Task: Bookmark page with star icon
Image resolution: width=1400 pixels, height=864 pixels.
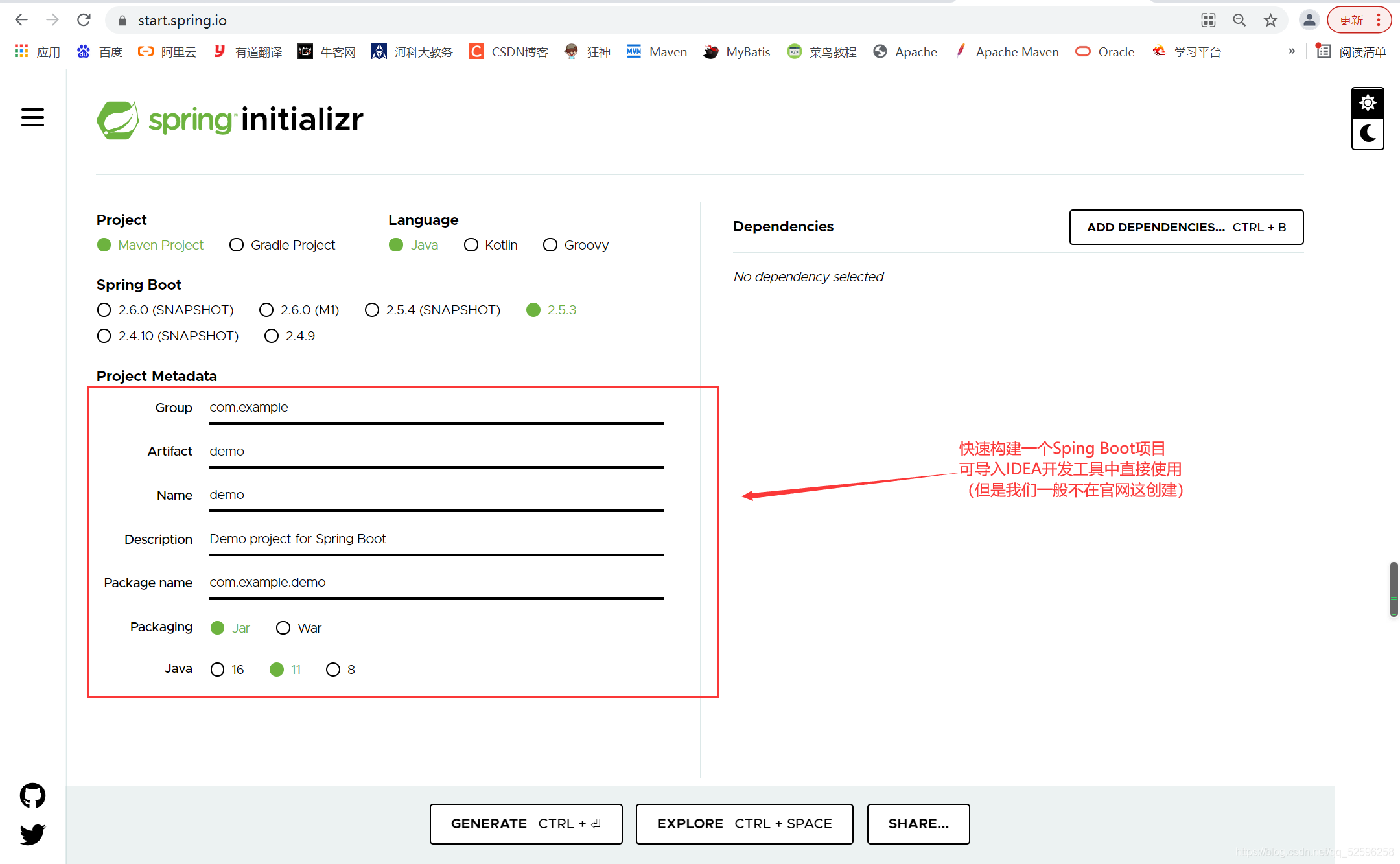Action: point(1270,20)
